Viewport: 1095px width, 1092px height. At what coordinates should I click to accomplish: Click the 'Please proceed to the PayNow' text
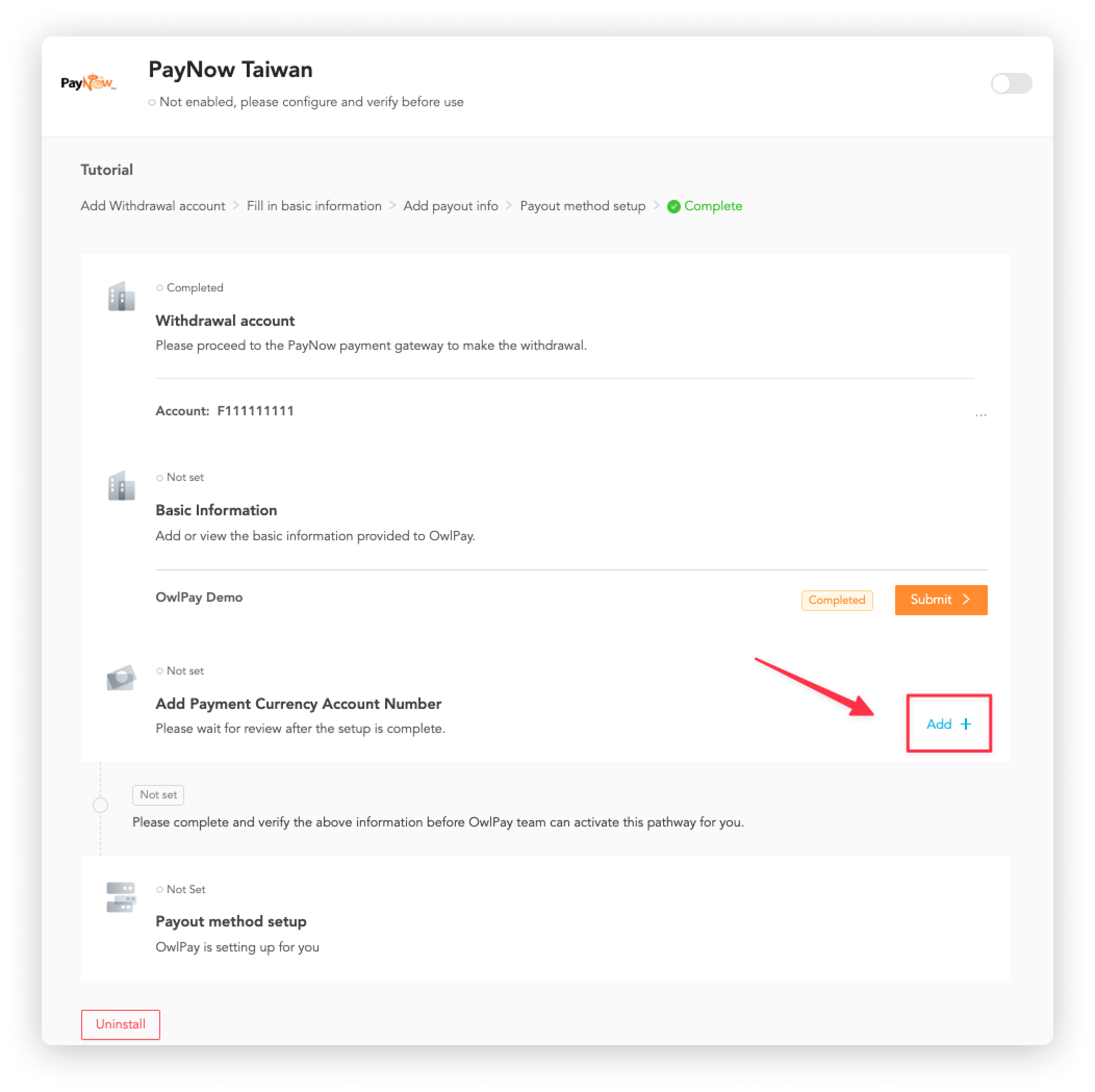pyautogui.click(x=371, y=345)
